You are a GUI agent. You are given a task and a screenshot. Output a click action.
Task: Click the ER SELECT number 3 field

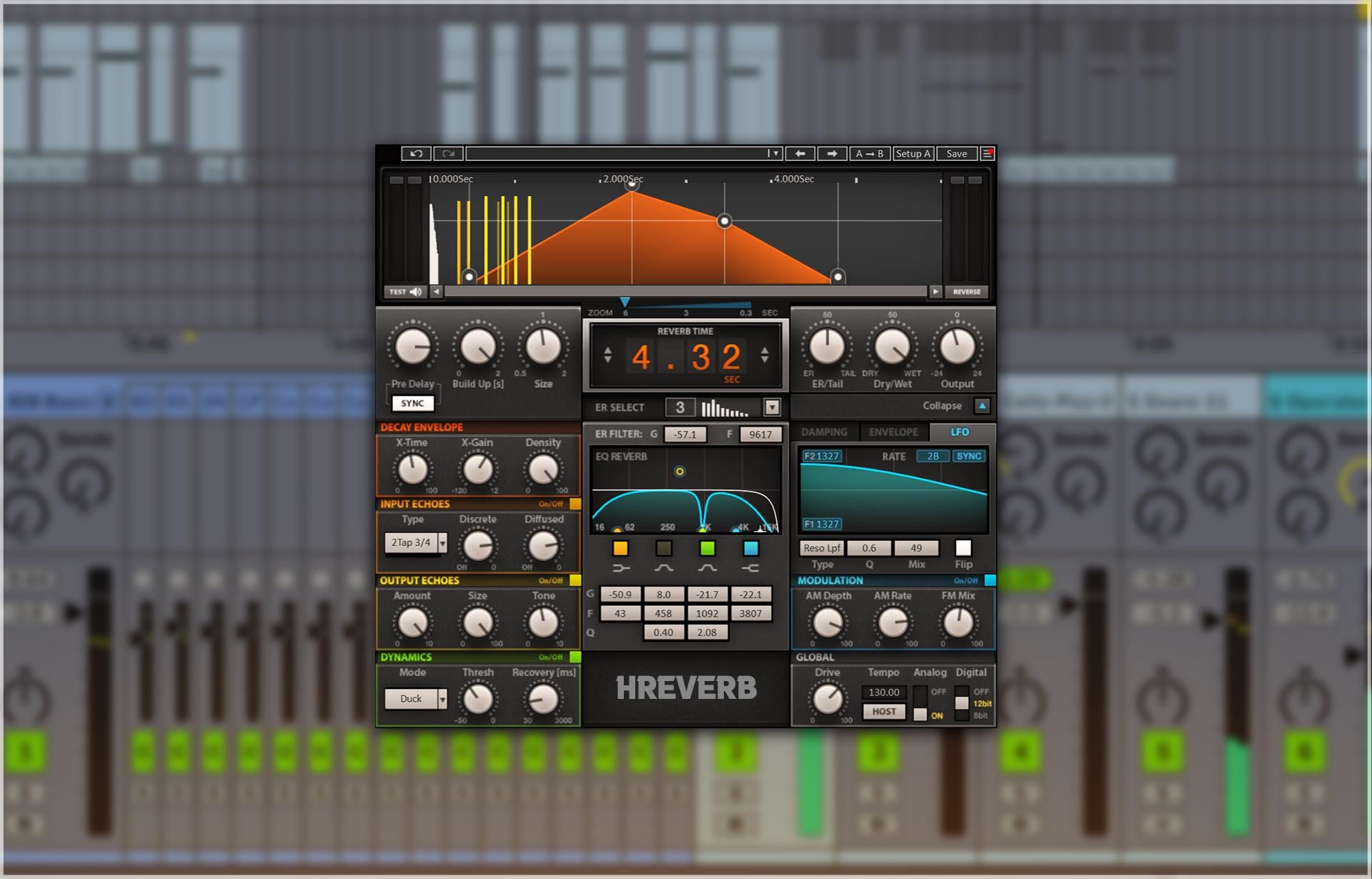pos(680,407)
